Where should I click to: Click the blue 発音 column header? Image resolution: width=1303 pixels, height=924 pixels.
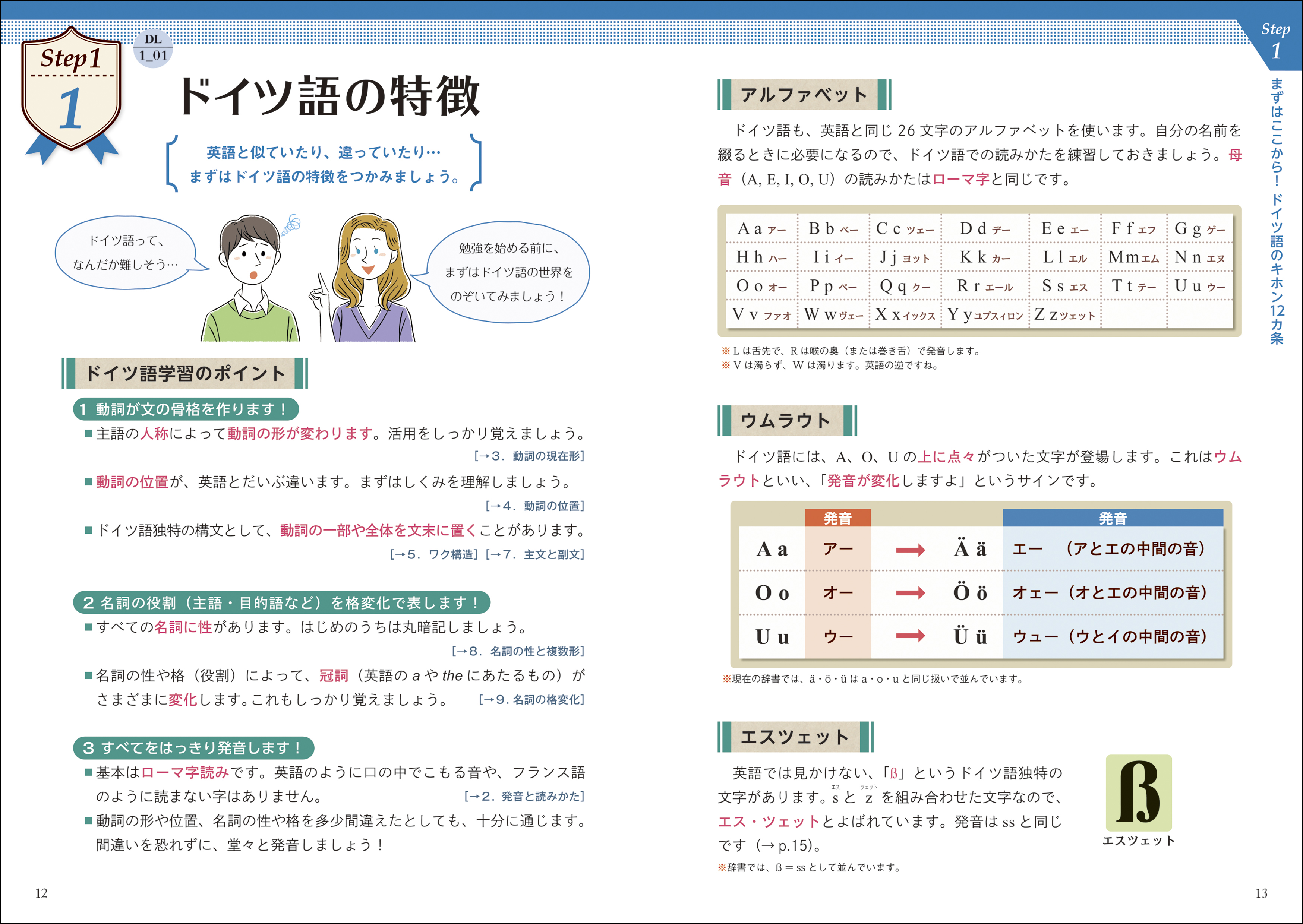(1113, 518)
